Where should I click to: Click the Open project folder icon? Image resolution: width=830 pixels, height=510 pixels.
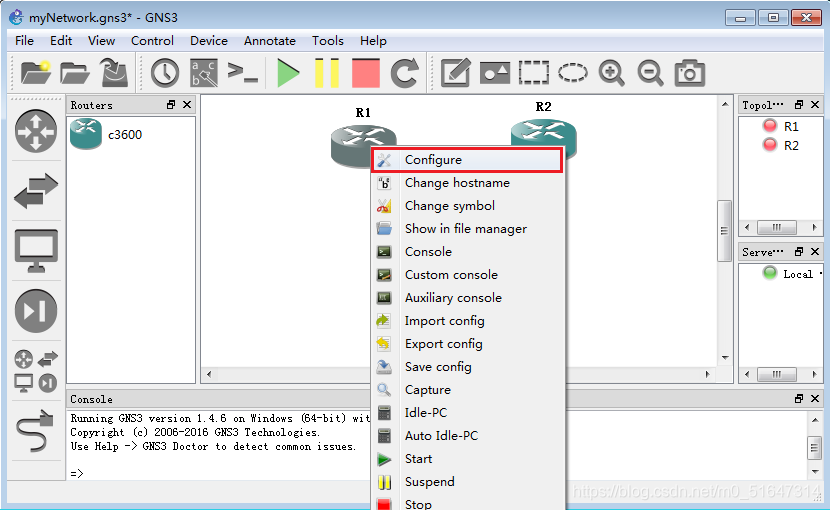75,73
